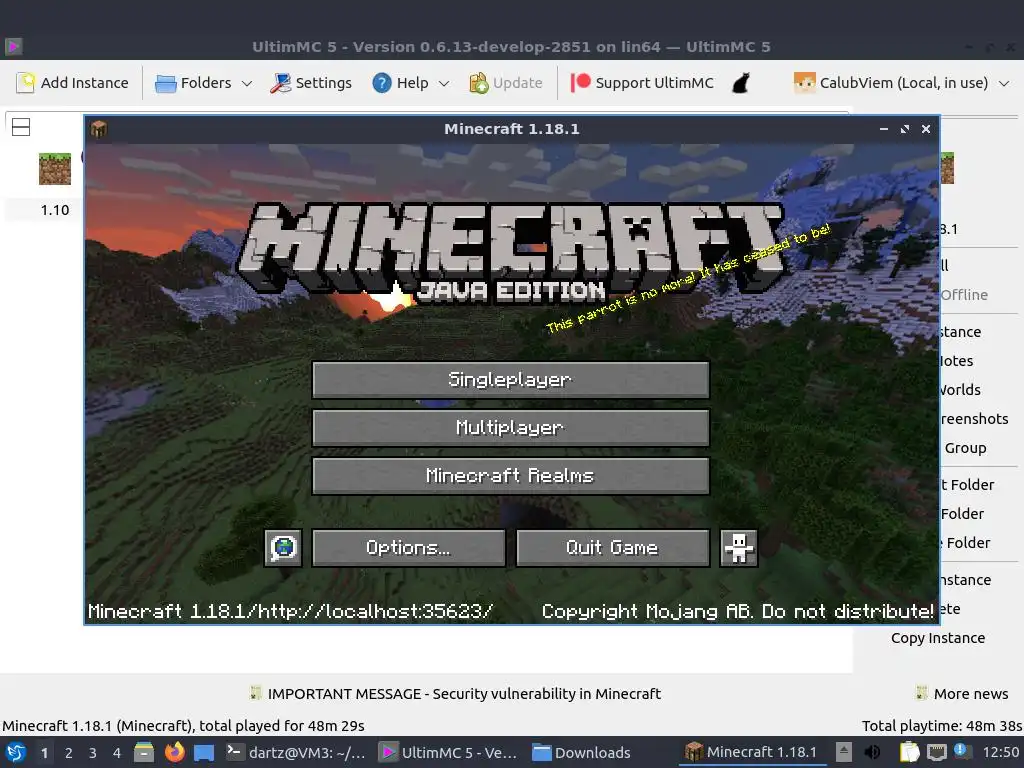Click the Quit Game button
Screen dimensions: 1024x768
click(613, 547)
